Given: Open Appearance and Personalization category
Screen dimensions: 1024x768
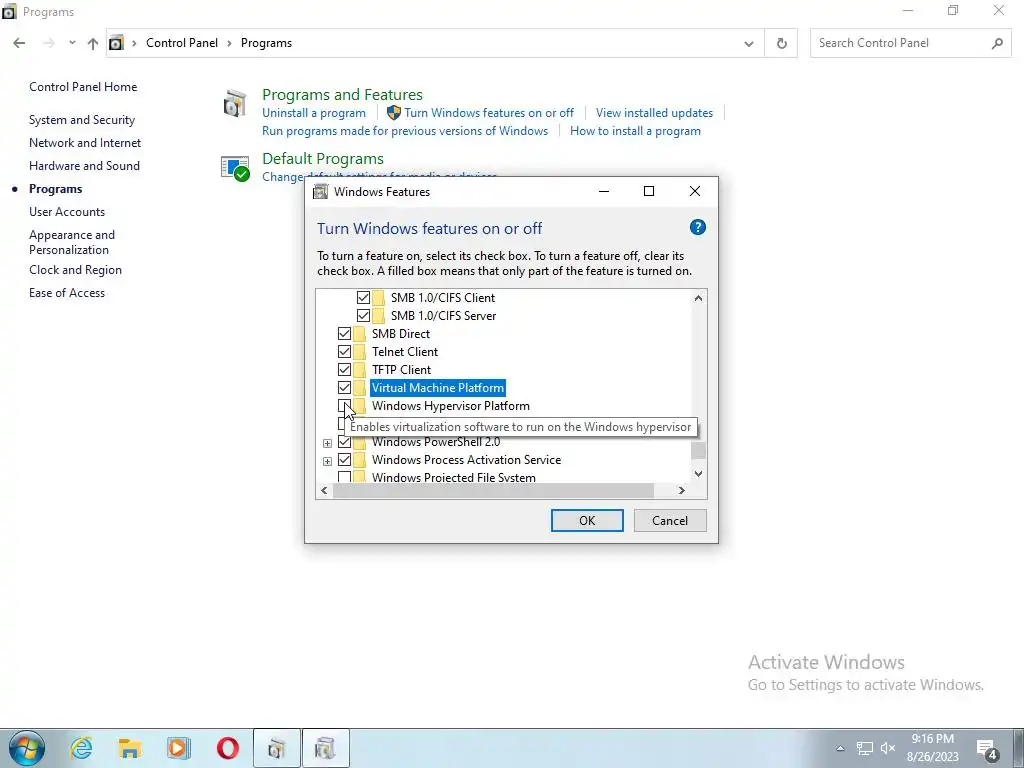Looking at the screenshot, I should click(72, 242).
